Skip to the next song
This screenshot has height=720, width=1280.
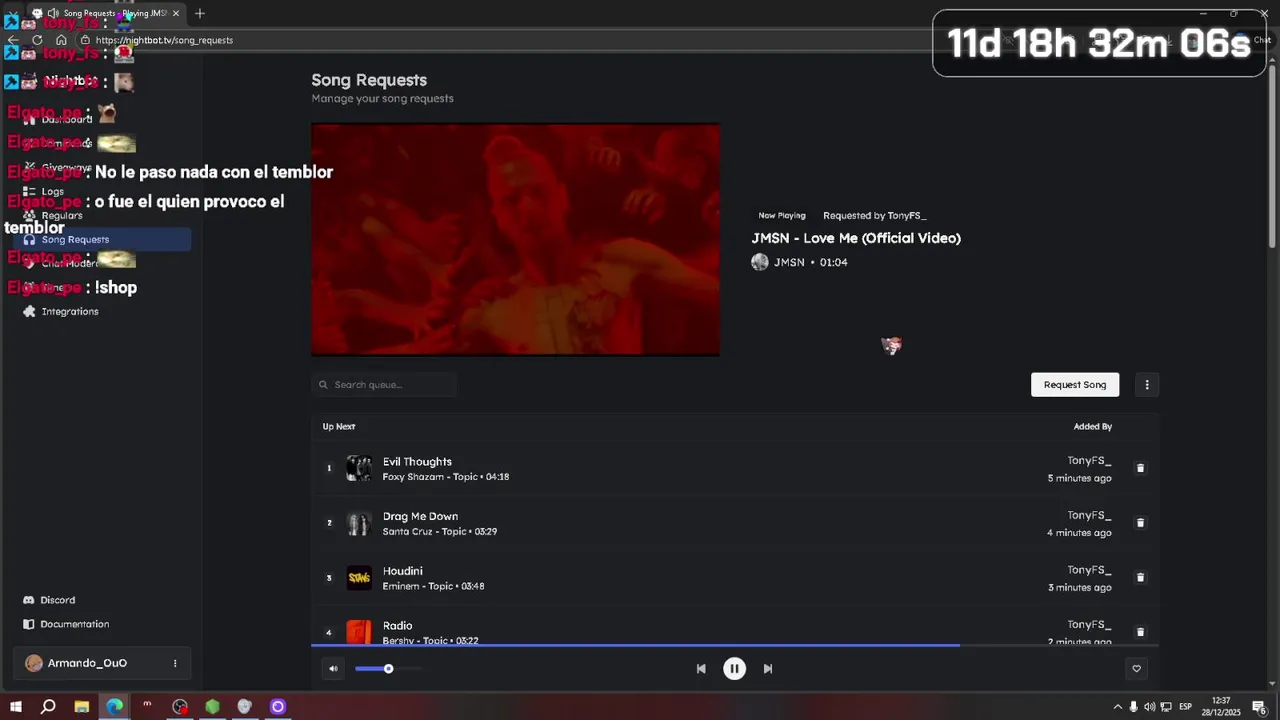click(768, 669)
